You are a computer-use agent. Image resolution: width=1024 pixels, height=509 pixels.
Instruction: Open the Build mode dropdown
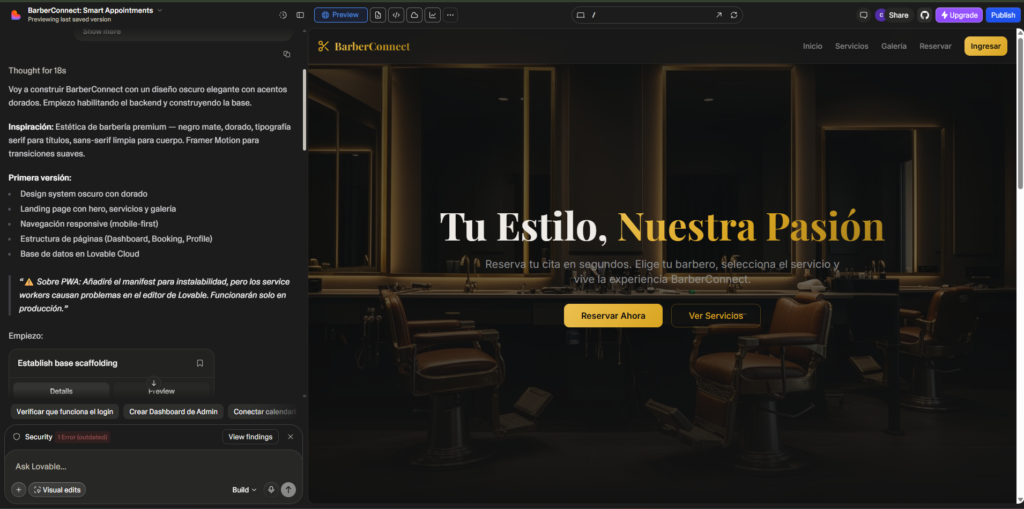pos(244,489)
